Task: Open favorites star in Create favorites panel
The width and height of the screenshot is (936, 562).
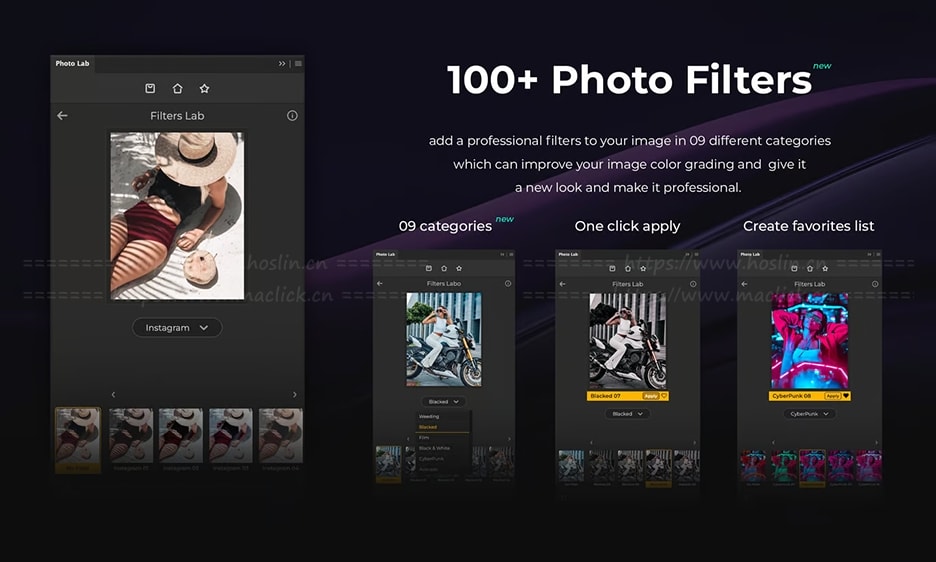Action: [x=825, y=268]
